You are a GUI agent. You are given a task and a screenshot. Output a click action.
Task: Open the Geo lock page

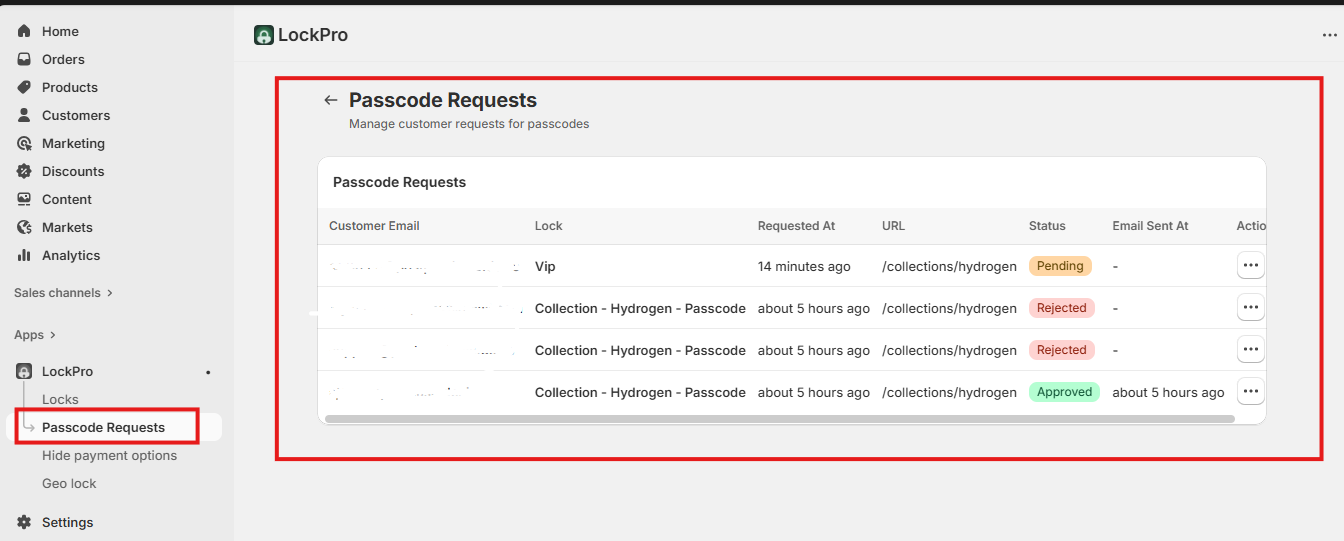(69, 483)
